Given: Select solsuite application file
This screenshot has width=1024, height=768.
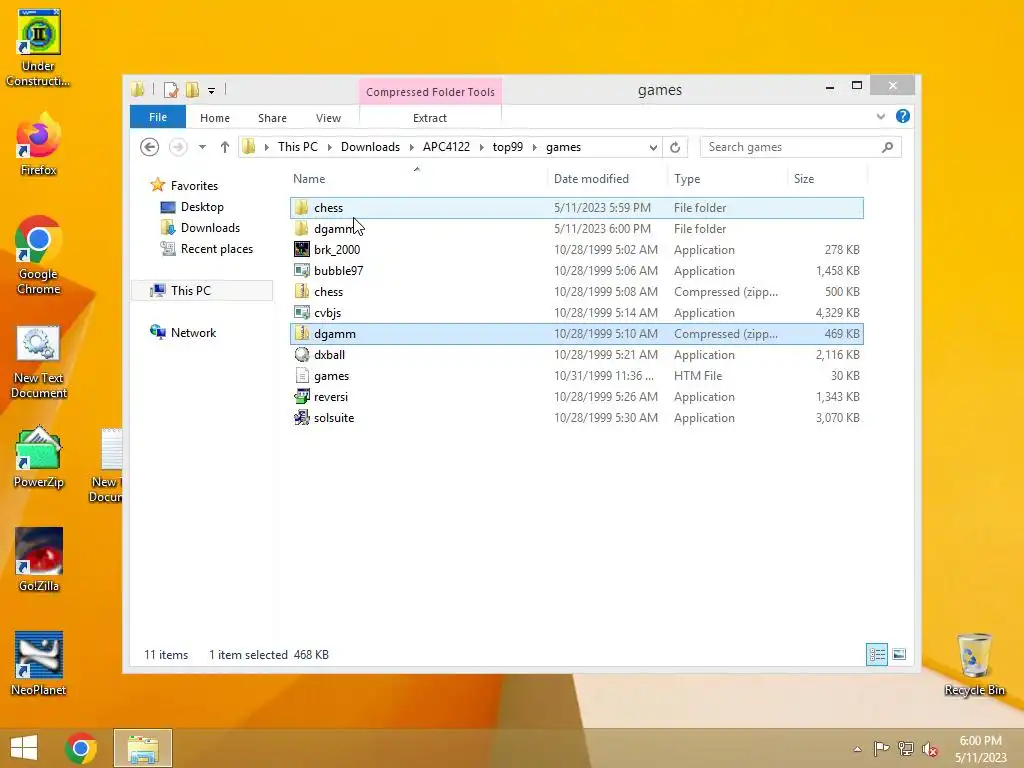Looking at the screenshot, I should pos(576,417).
